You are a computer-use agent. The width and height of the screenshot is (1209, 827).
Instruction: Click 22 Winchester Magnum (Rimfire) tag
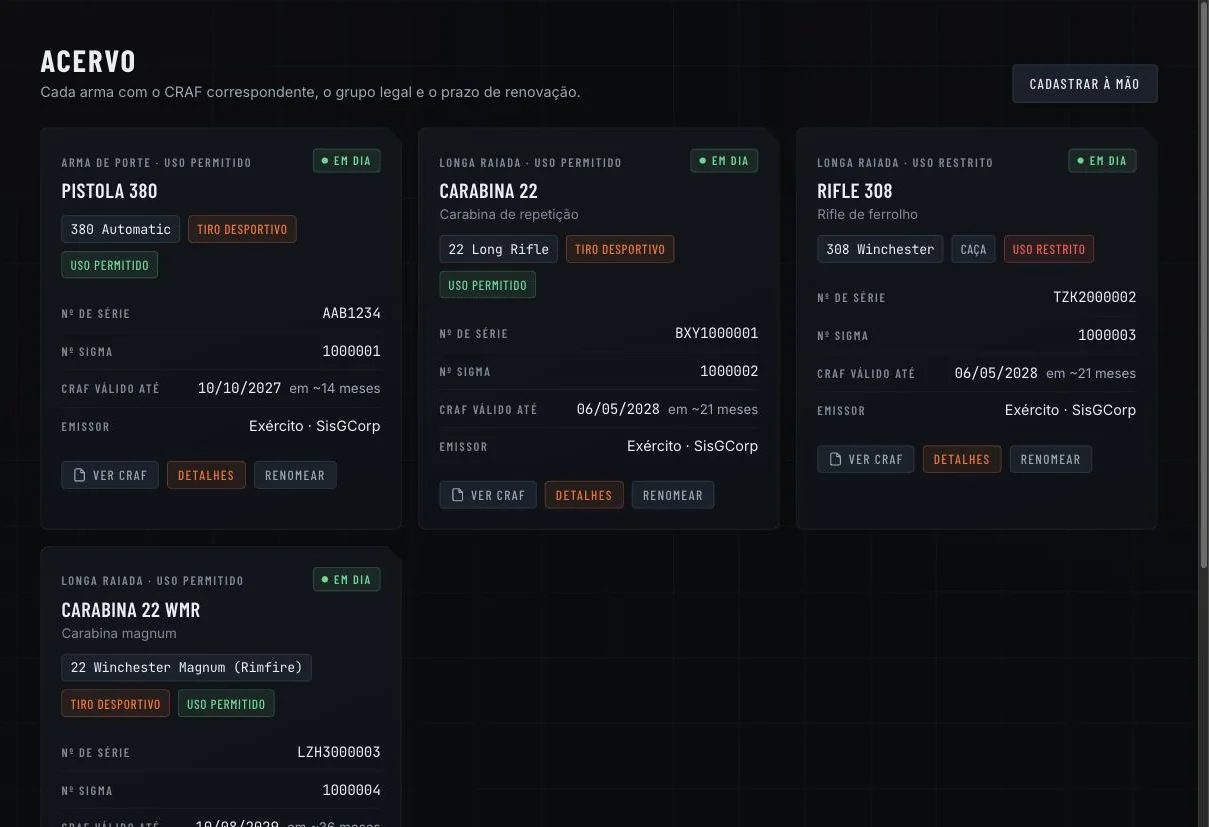pos(186,667)
